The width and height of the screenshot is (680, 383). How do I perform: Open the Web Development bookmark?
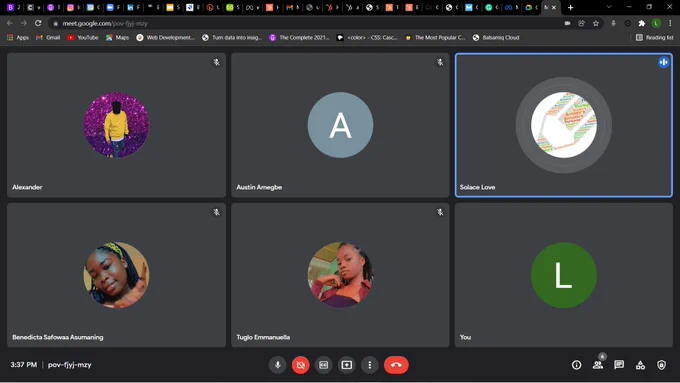pos(166,38)
